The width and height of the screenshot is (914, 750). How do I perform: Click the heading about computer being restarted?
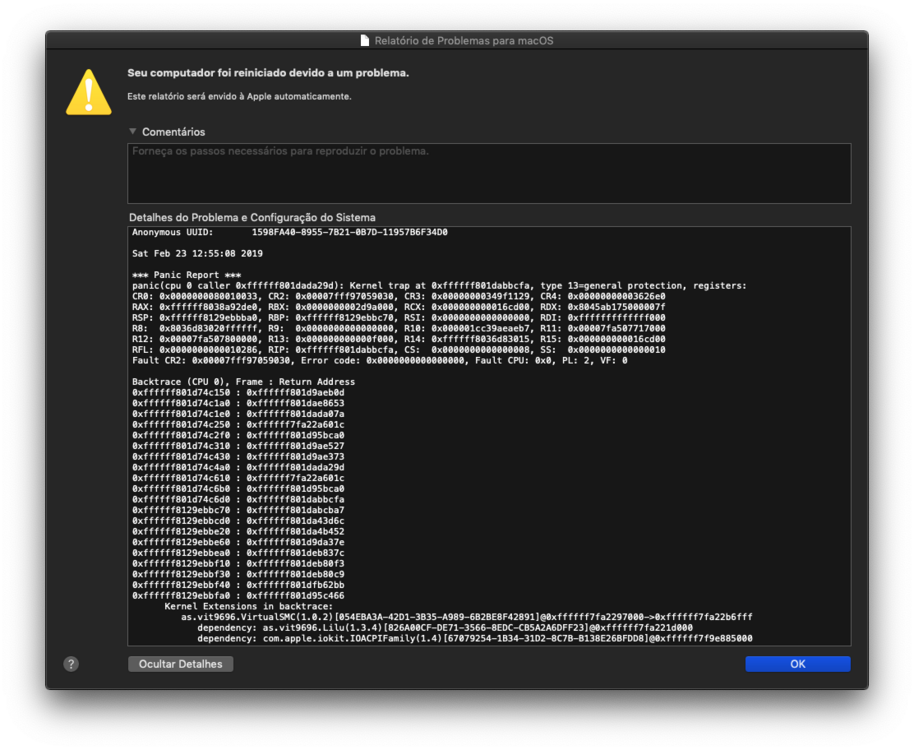pyautogui.click(x=268, y=73)
